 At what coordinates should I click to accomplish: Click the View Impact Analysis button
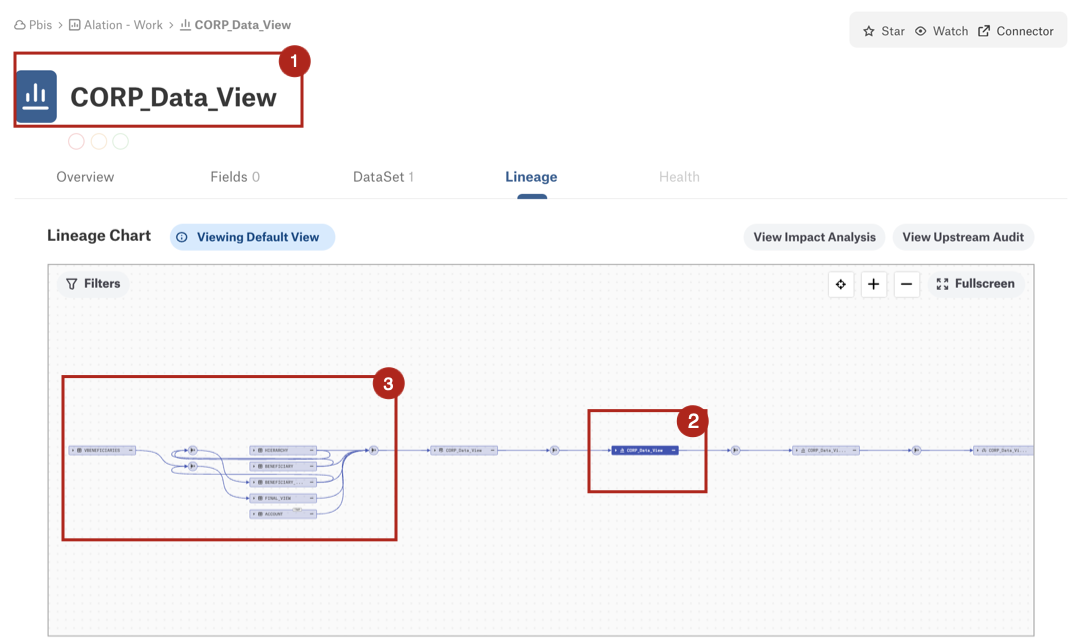[x=814, y=237]
